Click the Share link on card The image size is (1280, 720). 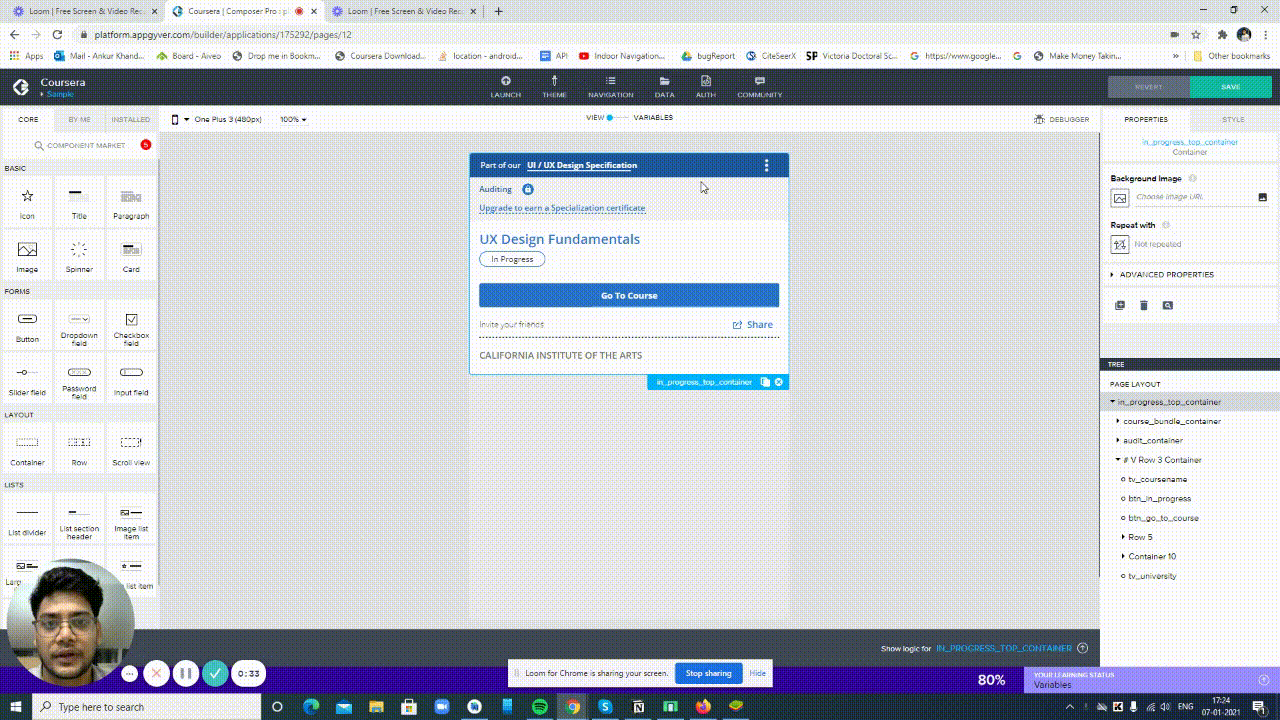[752, 325]
